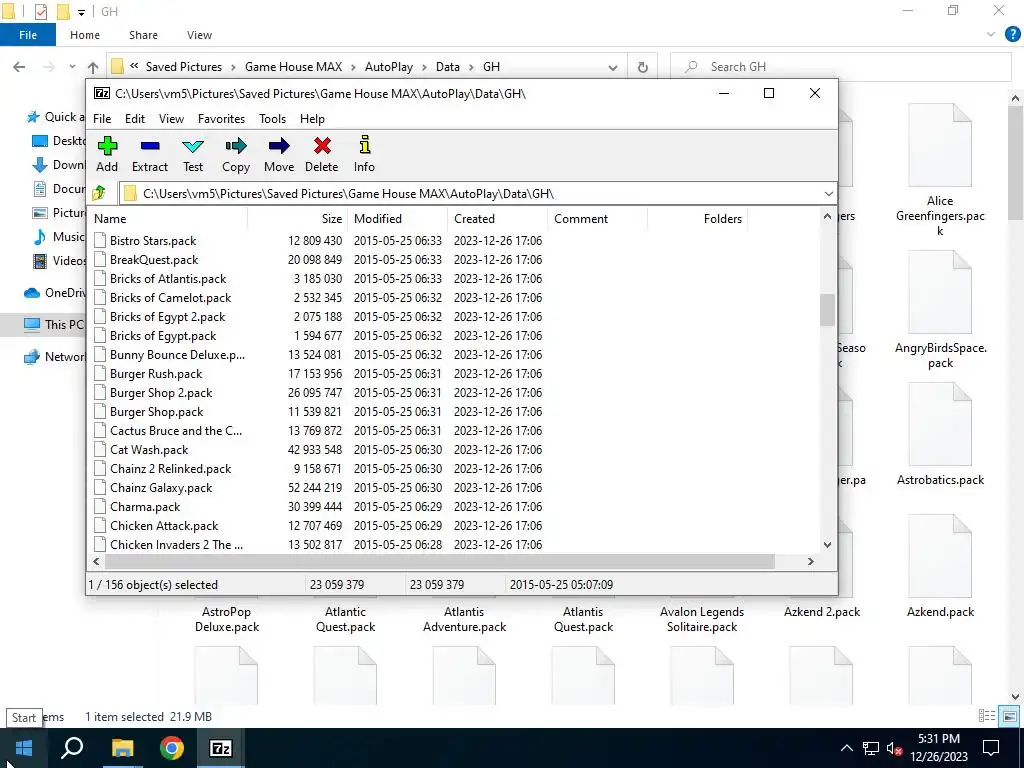This screenshot has width=1024, height=768.
Task: Select Alice Greenfingers.pack file icon in Explorer
Action: pos(940,146)
